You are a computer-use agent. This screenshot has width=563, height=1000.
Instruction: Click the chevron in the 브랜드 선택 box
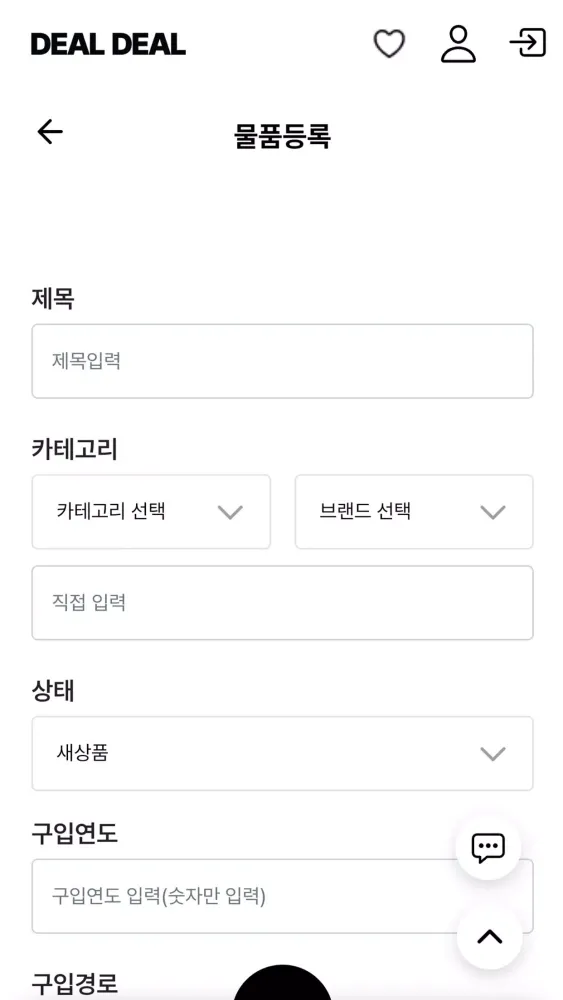tap(493, 512)
